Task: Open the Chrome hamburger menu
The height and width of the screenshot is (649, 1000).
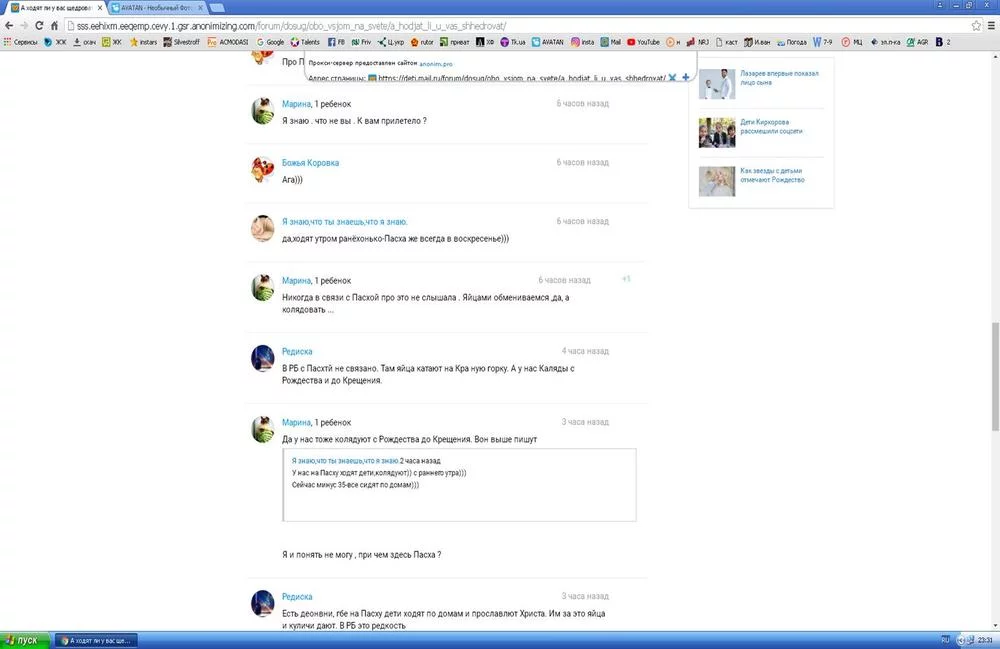Action: [991, 26]
